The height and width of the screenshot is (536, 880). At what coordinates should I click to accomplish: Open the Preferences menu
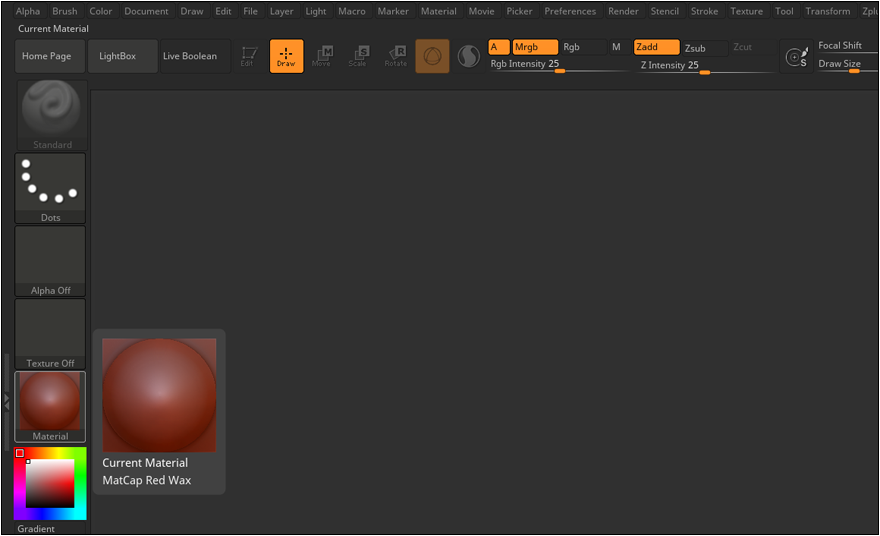570,11
